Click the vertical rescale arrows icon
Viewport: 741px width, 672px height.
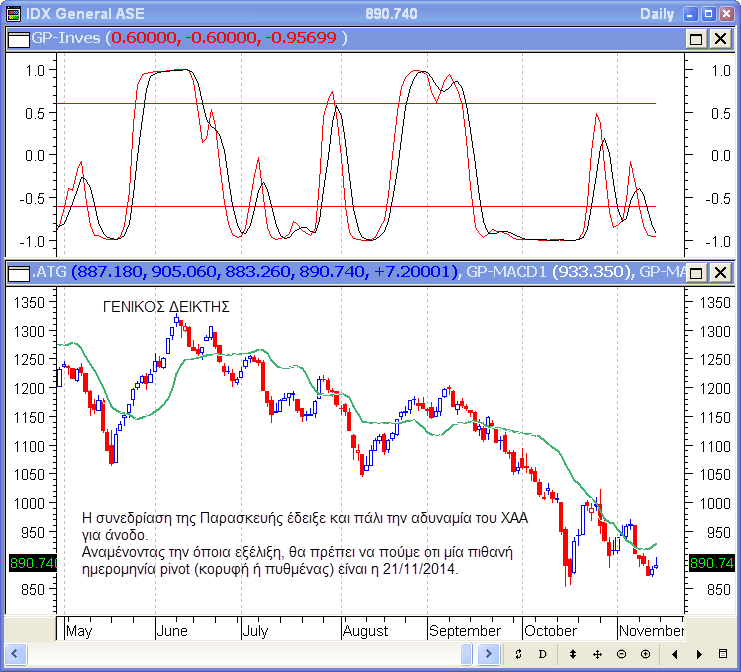(x=573, y=654)
